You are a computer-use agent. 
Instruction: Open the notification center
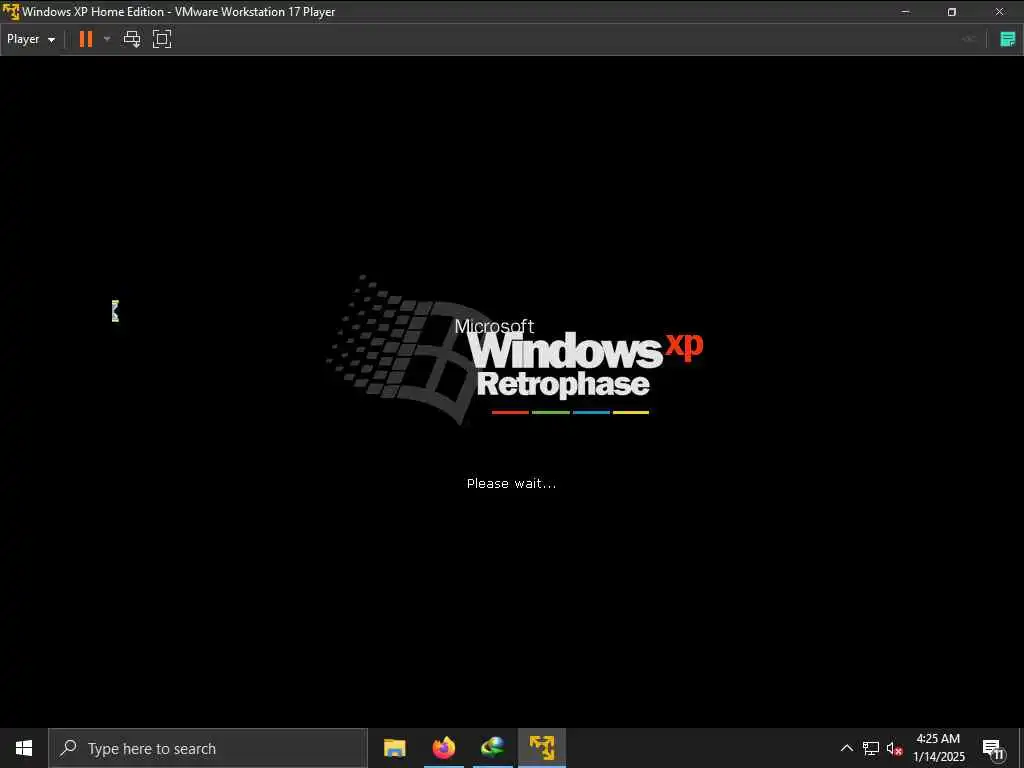(x=993, y=748)
